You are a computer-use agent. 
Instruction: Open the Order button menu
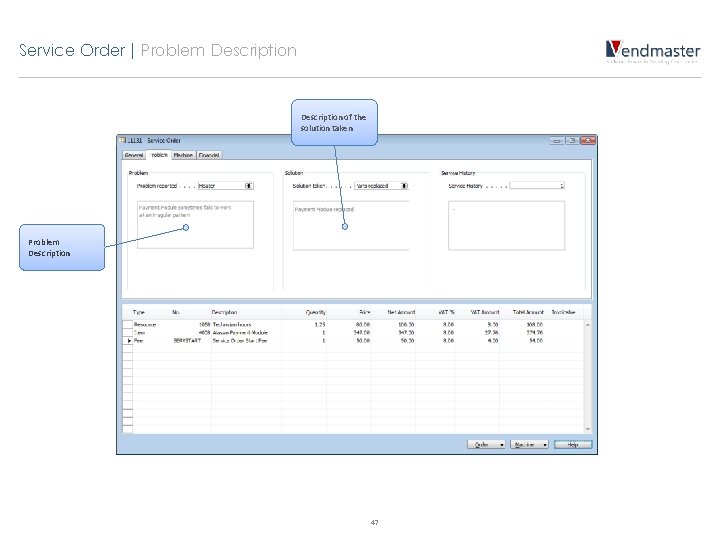[x=486, y=444]
